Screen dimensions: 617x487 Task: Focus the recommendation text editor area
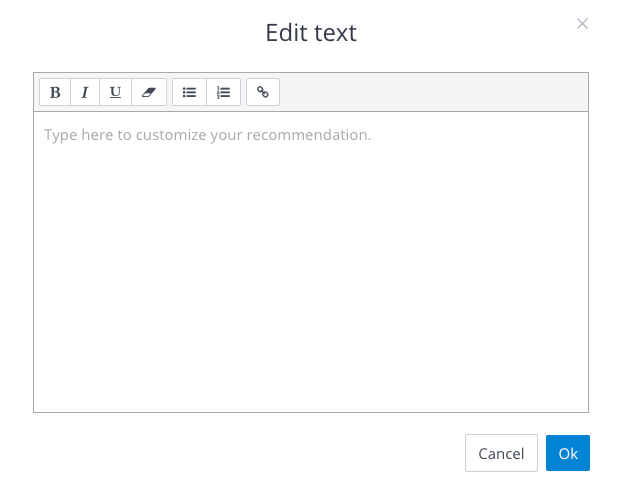tap(311, 262)
